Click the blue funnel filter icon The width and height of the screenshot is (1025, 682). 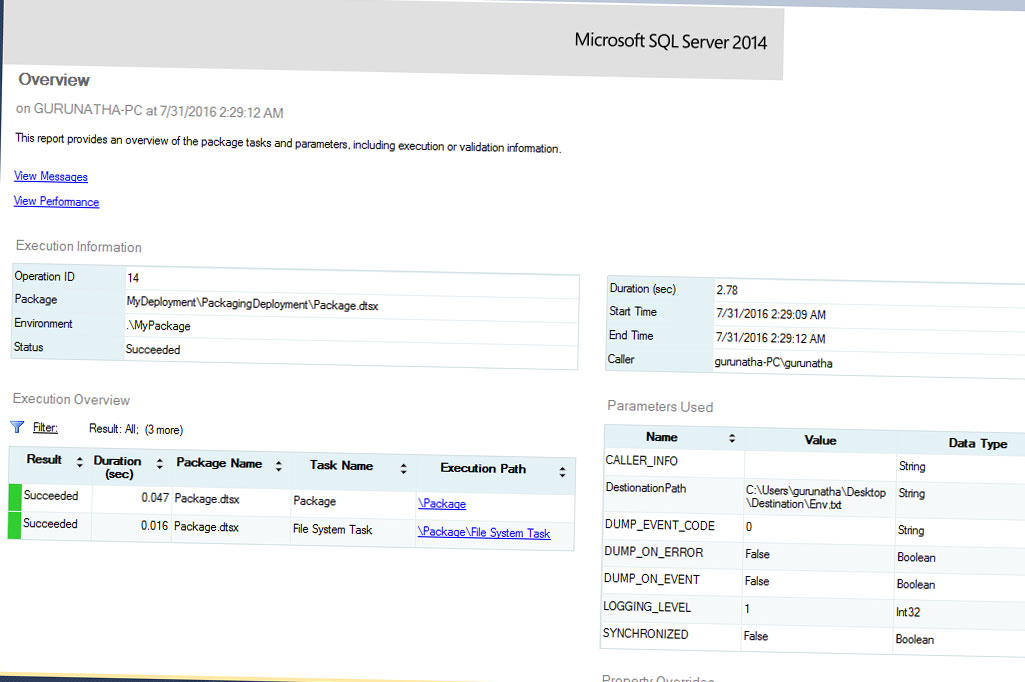click(x=18, y=427)
